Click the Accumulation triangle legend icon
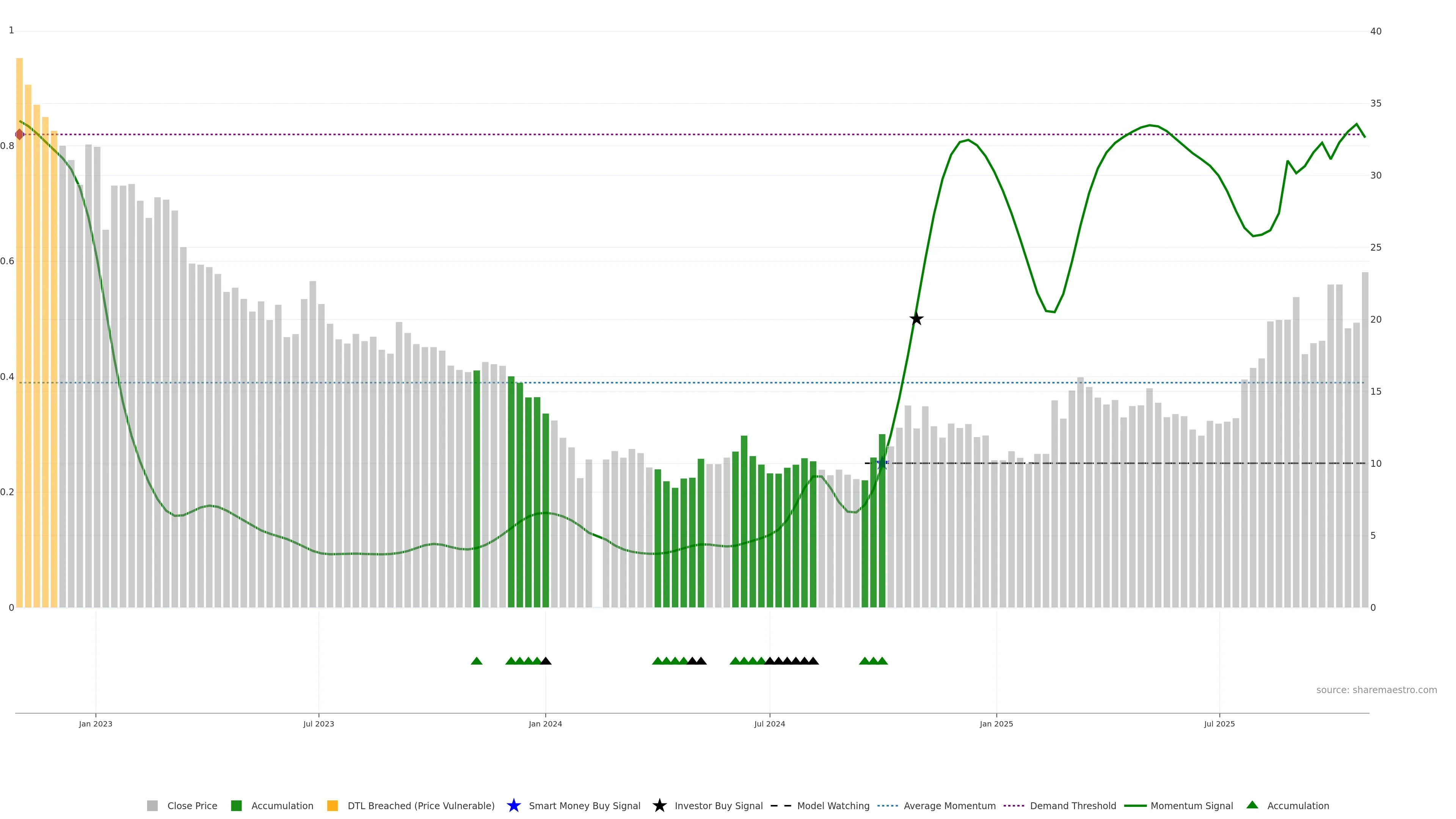 [x=1252, y=805]
